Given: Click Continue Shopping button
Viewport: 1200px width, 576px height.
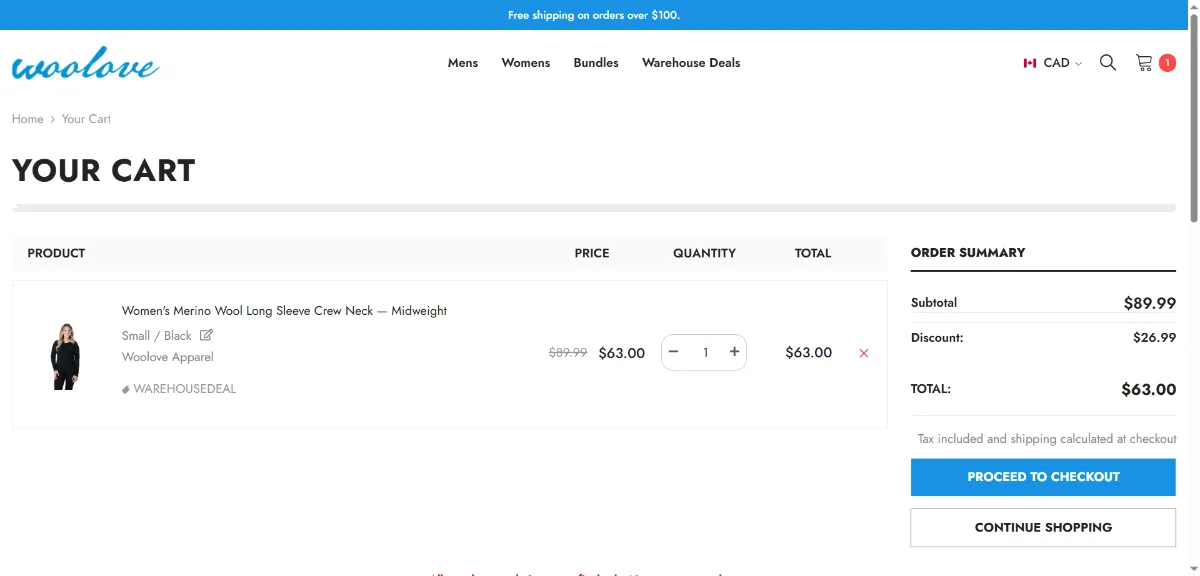Looking at the screenshot, I should [1043, 527].
